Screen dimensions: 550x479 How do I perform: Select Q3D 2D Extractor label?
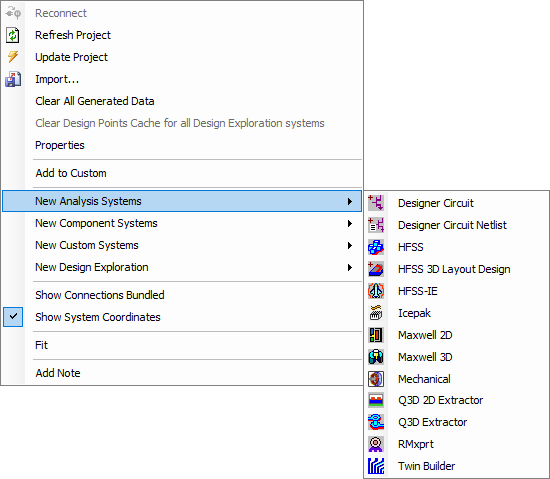tap(441, 400)
